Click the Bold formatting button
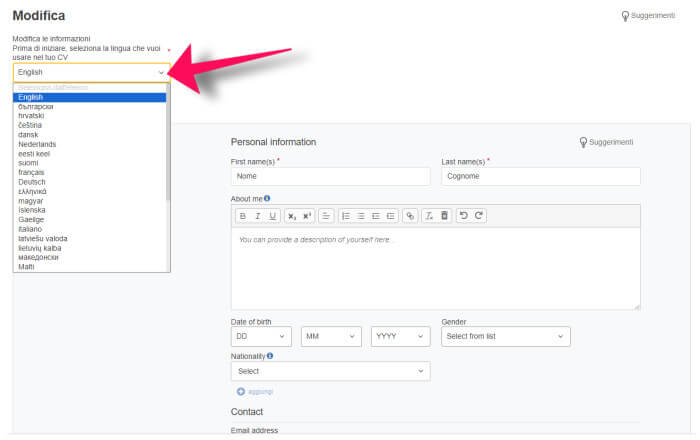700x440 pixels. point(242,216)
